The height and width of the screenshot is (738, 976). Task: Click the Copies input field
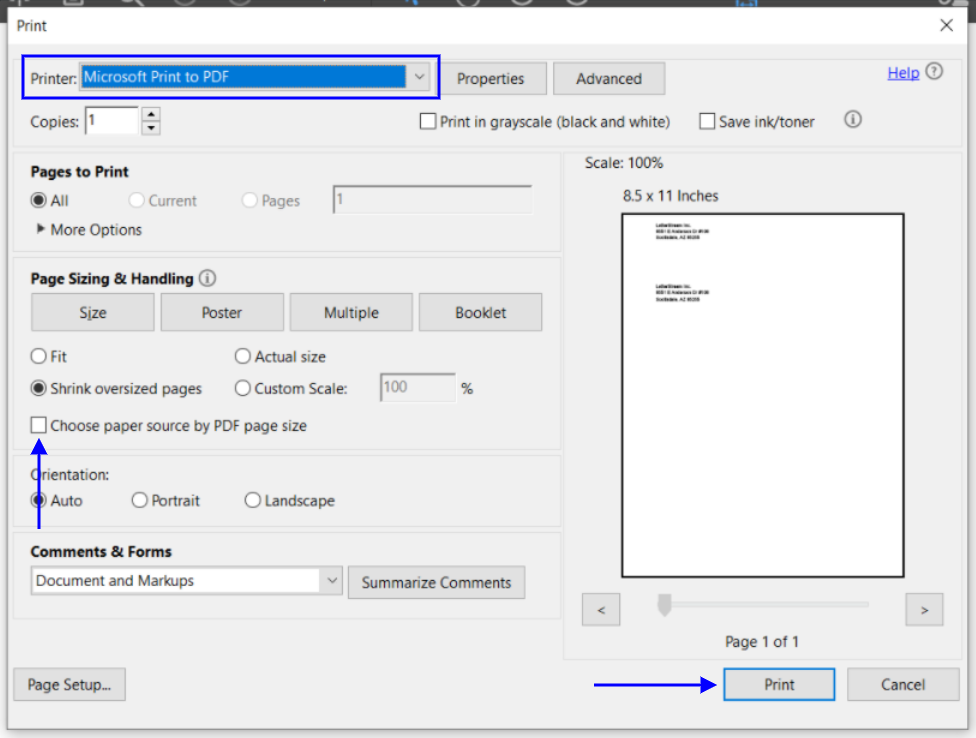click(x=111, y=121)
